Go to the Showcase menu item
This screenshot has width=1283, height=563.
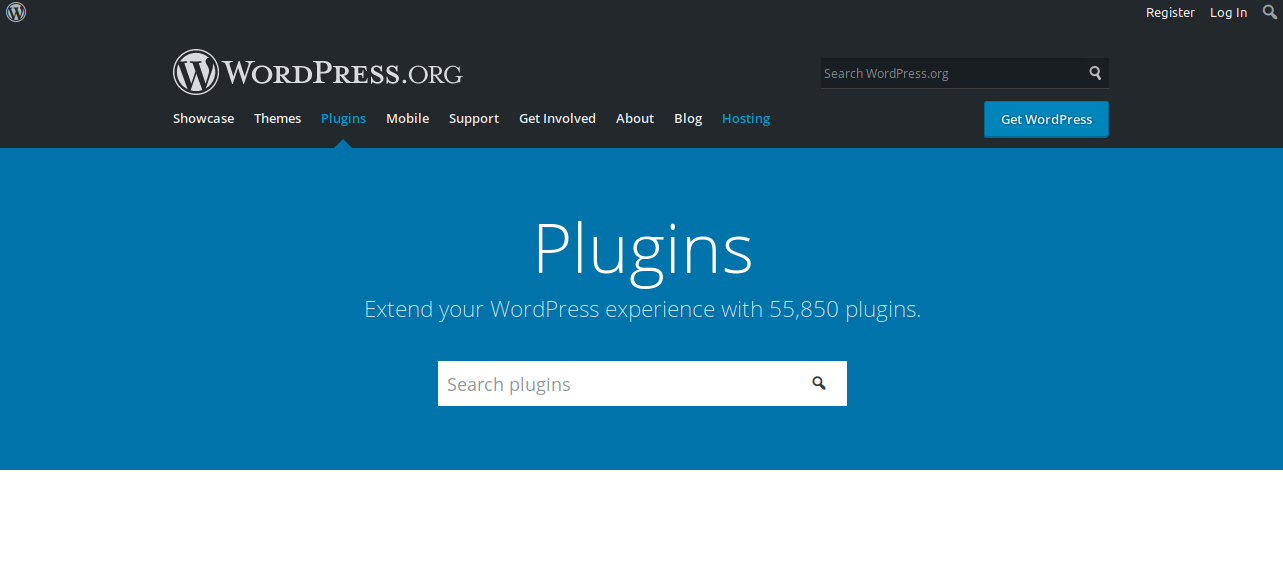(x=203, y=118)
